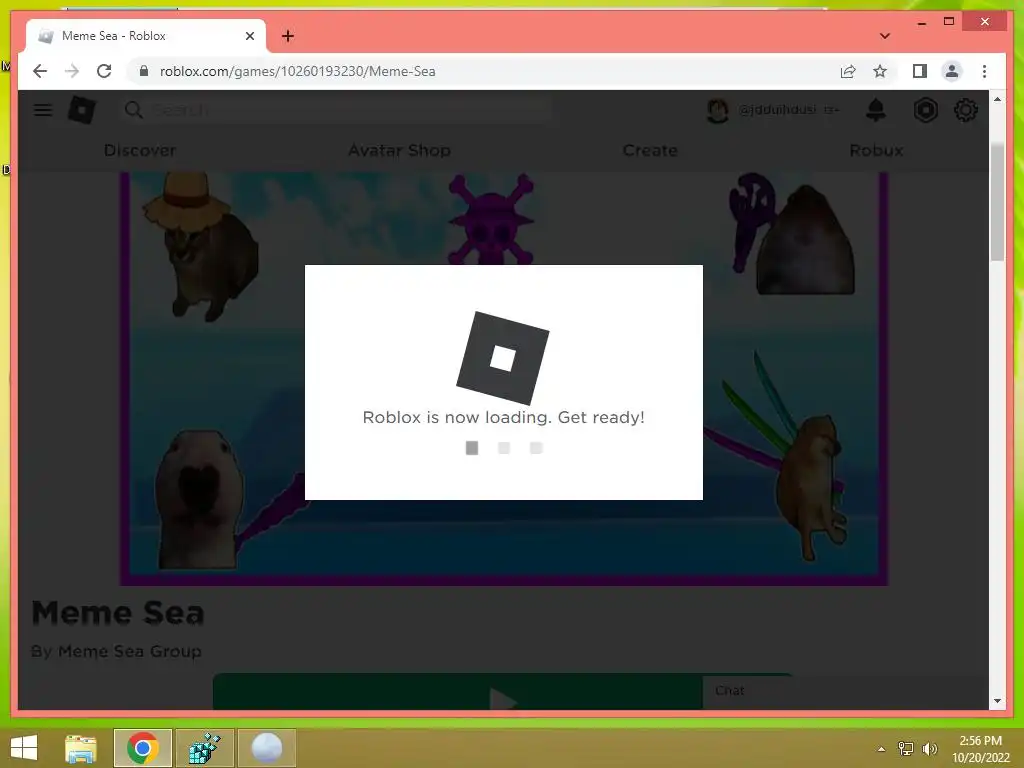Viewport: 1024px width, 768px height.
Task: Open the Windows Start menu
Action: (x=24, y=748)
